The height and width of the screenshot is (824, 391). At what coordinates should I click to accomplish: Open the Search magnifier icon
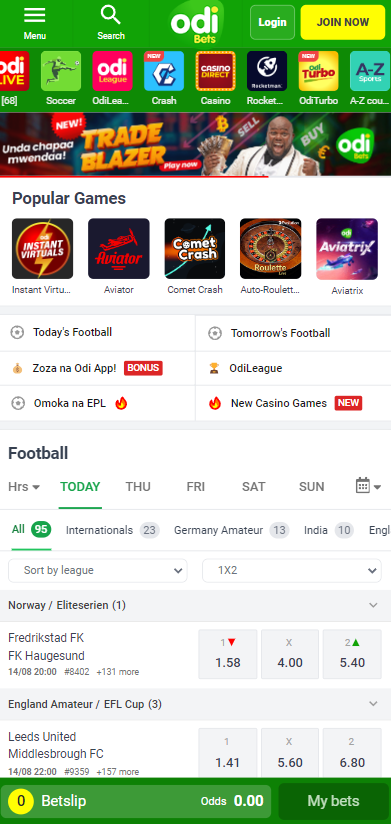[110, 15]
